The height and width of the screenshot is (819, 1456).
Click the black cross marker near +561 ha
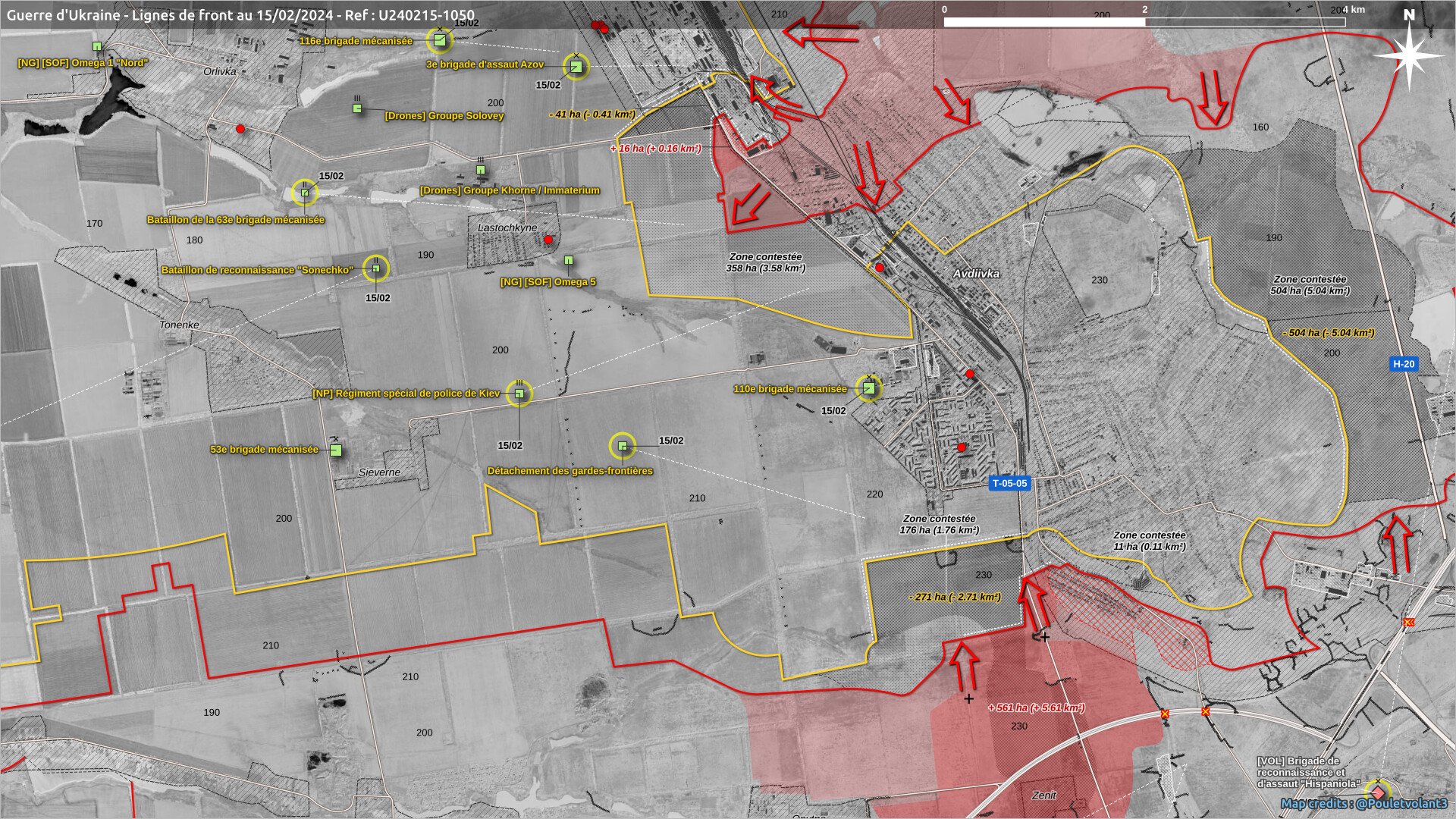tap(968, 698)
